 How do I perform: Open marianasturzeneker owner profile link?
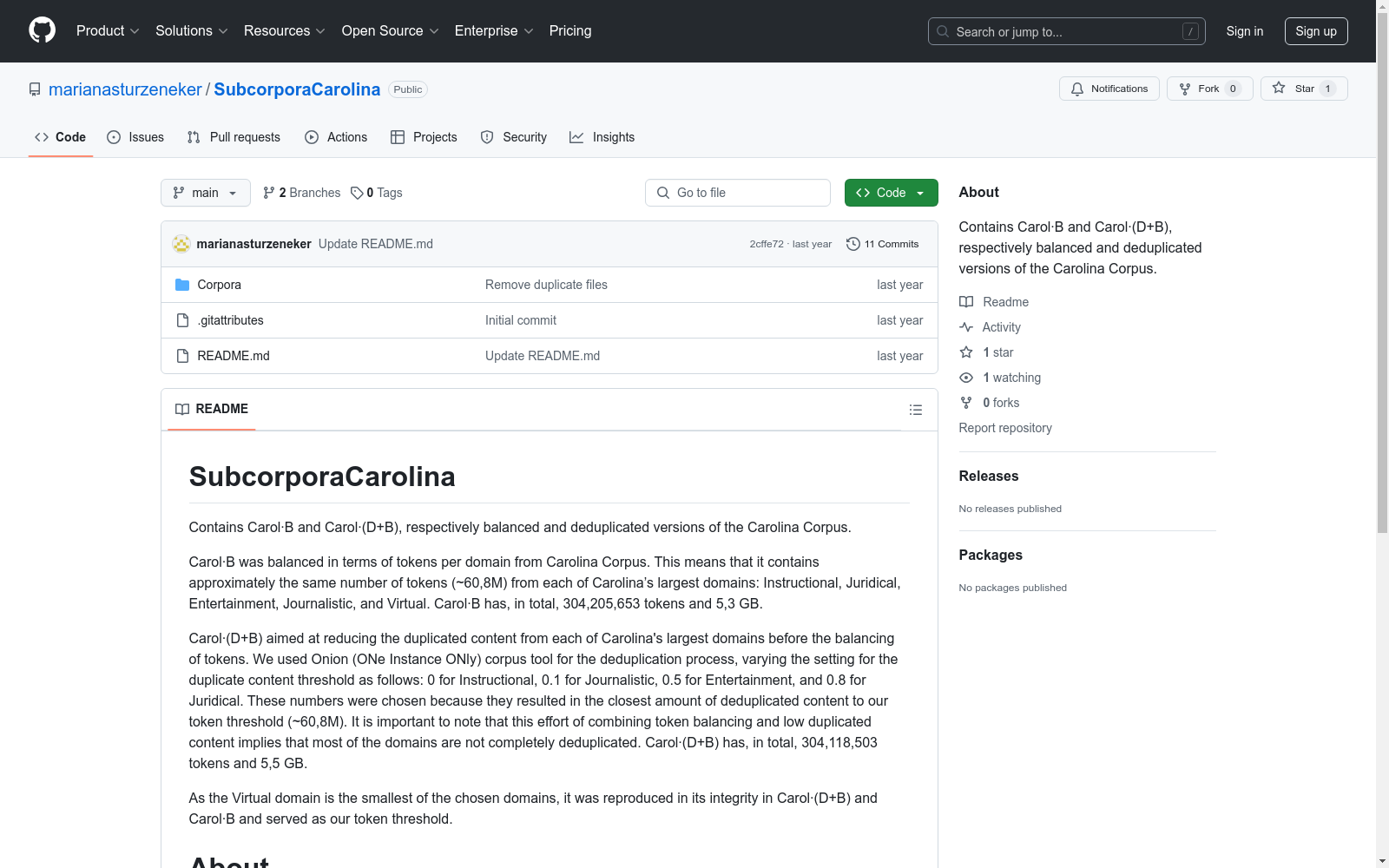pos(125,89)
